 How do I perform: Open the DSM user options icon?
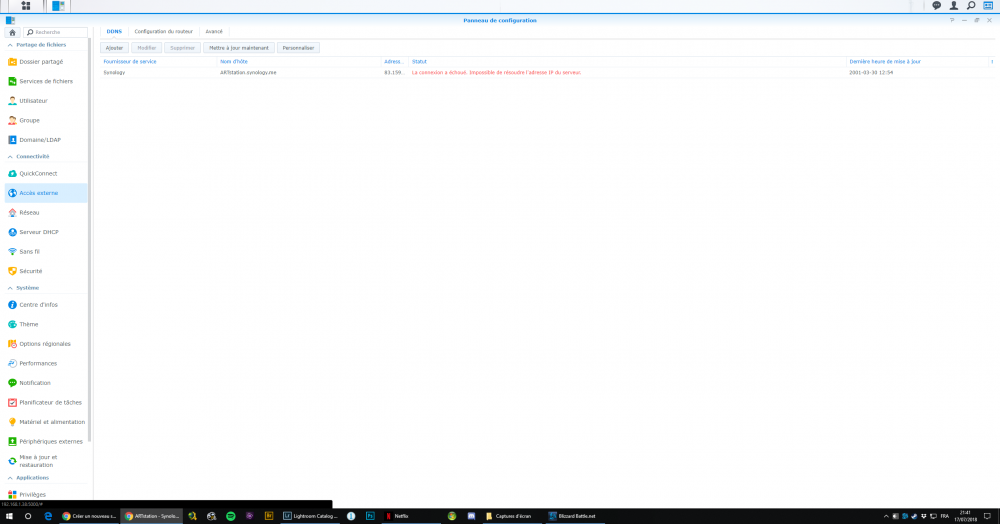point(953,6)
